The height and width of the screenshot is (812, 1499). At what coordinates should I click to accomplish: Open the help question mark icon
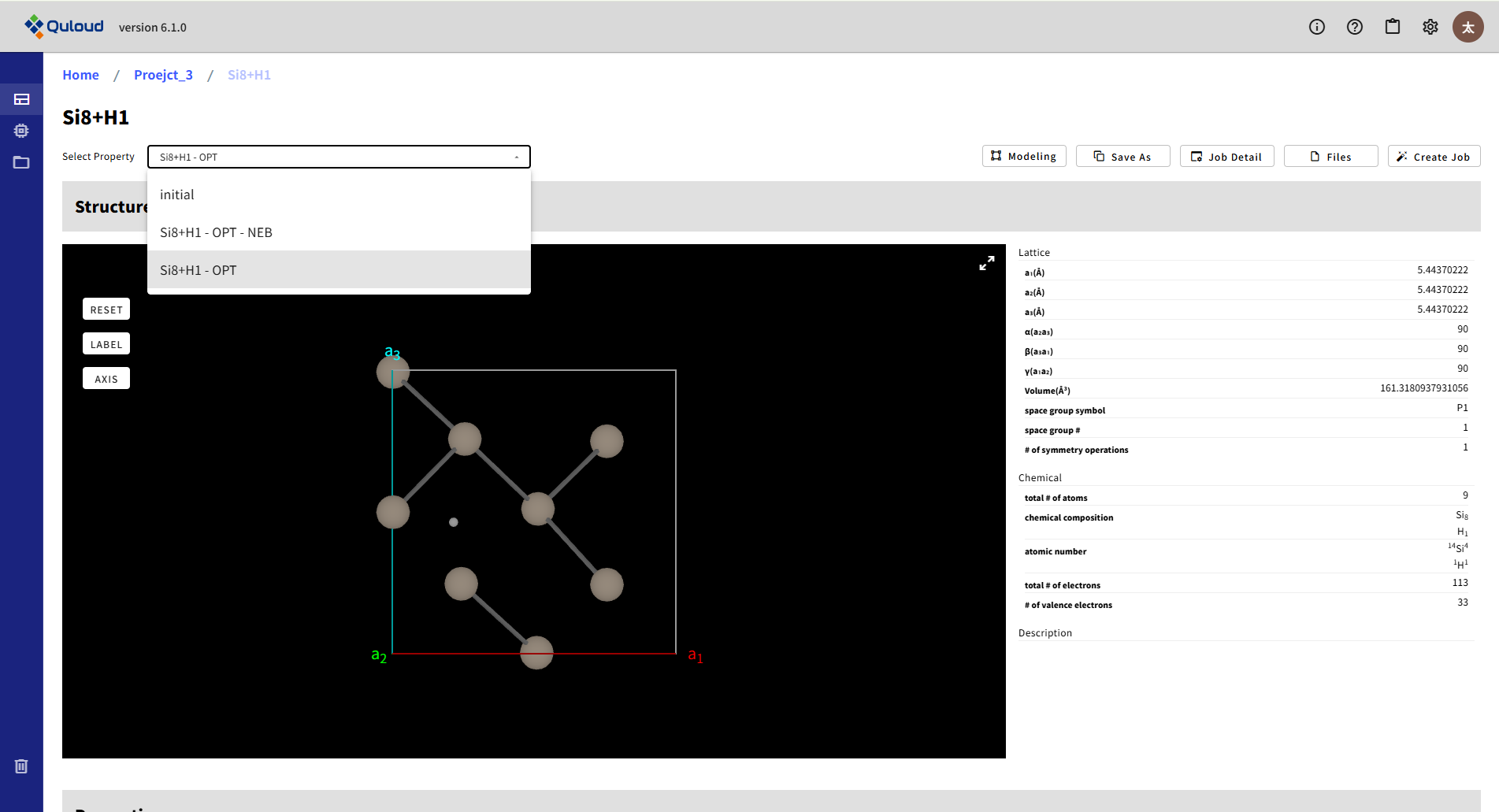1354,27
